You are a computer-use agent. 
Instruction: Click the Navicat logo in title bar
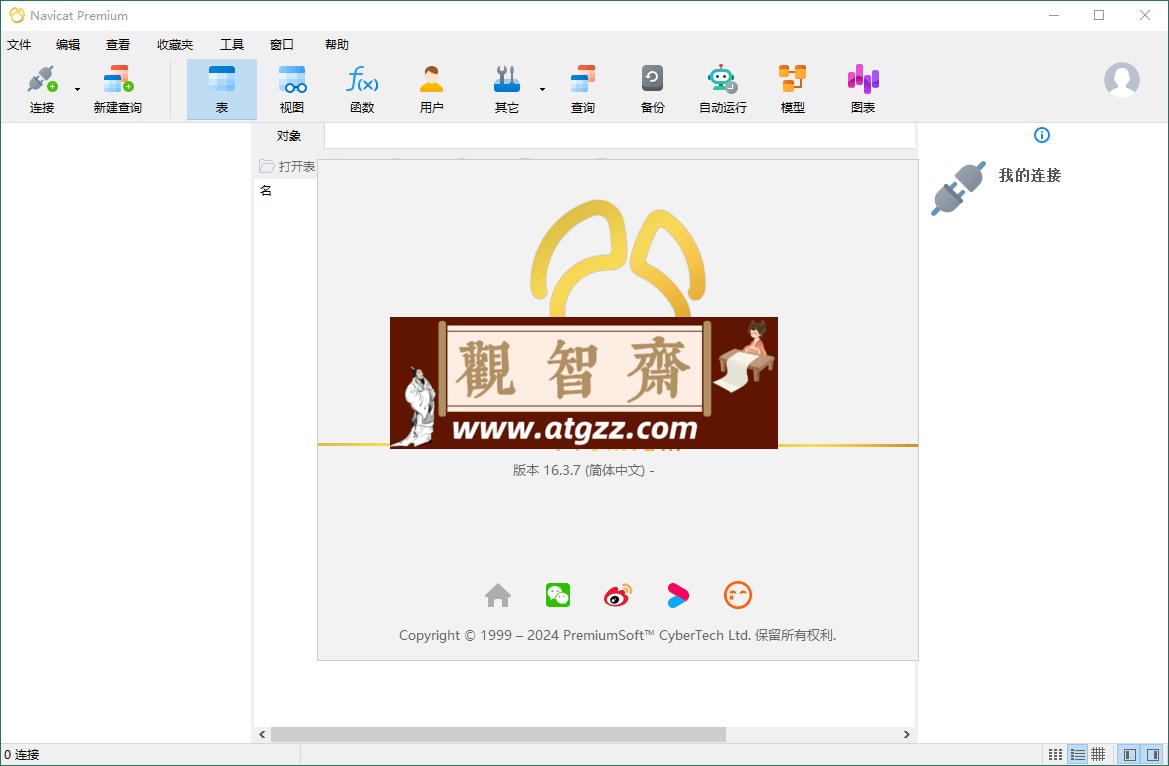coord(16,15)
